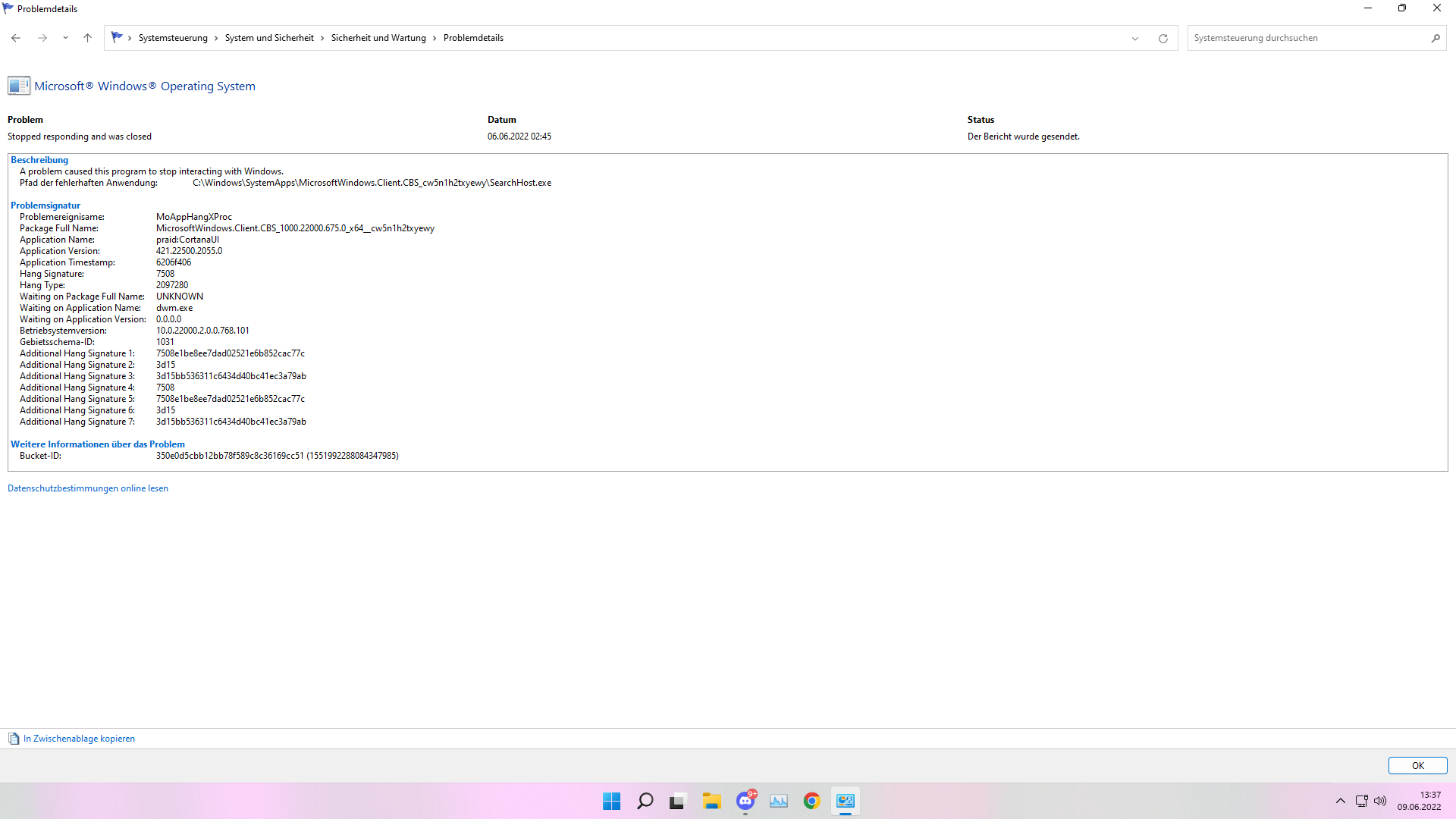The width and height of the screenshot is (1456, 819).
Task: Click the back navigation arrow
Action: tap(15, 37)
